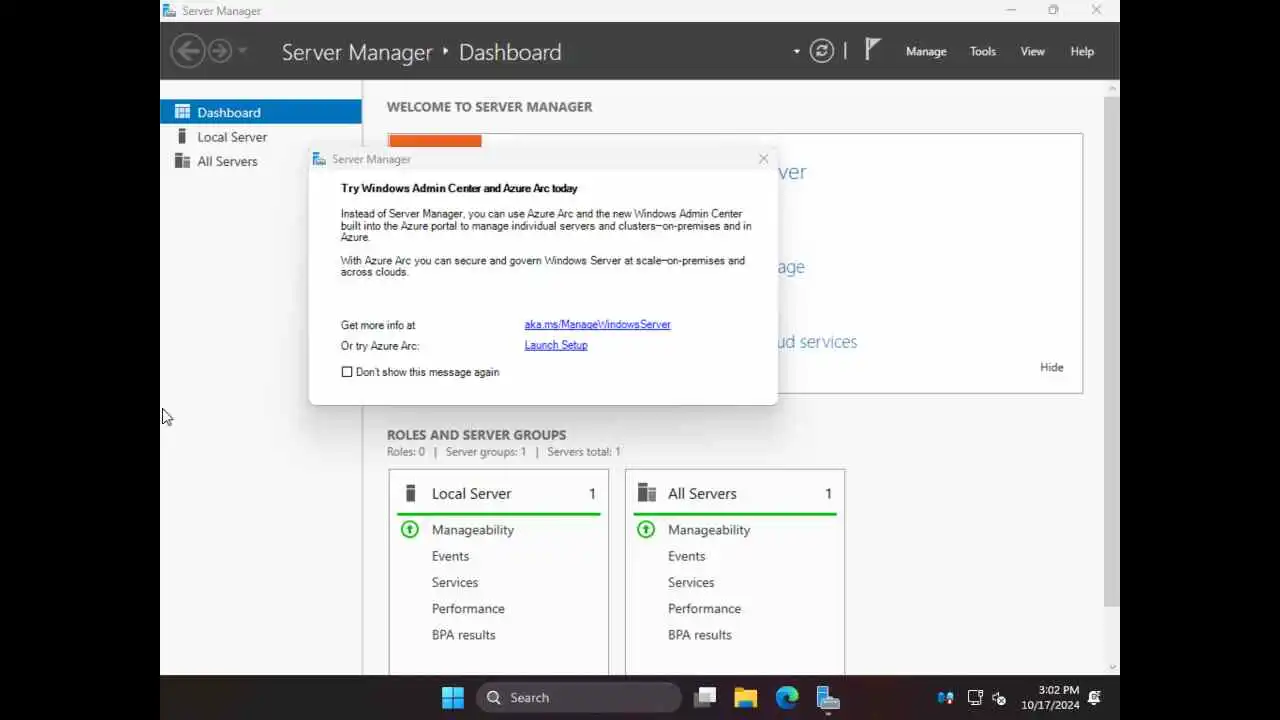This screenshot has height=720, width=1280.
Task: Click Hide in the welcome tile
Action: [x=1052, y=367]
